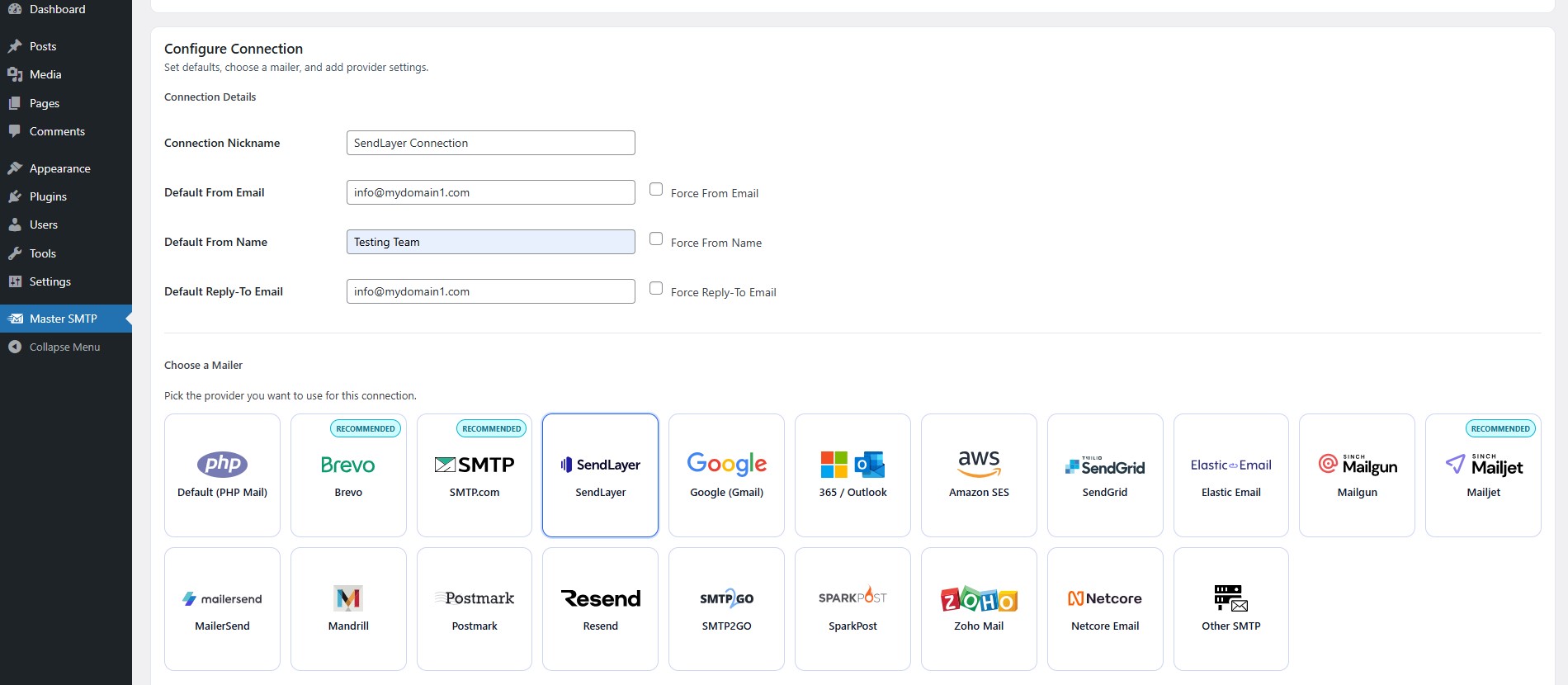Select the Postmark mailer card
Image resolution: width=1568 pixels, height=685 pixels.
(x=475, y=609)
